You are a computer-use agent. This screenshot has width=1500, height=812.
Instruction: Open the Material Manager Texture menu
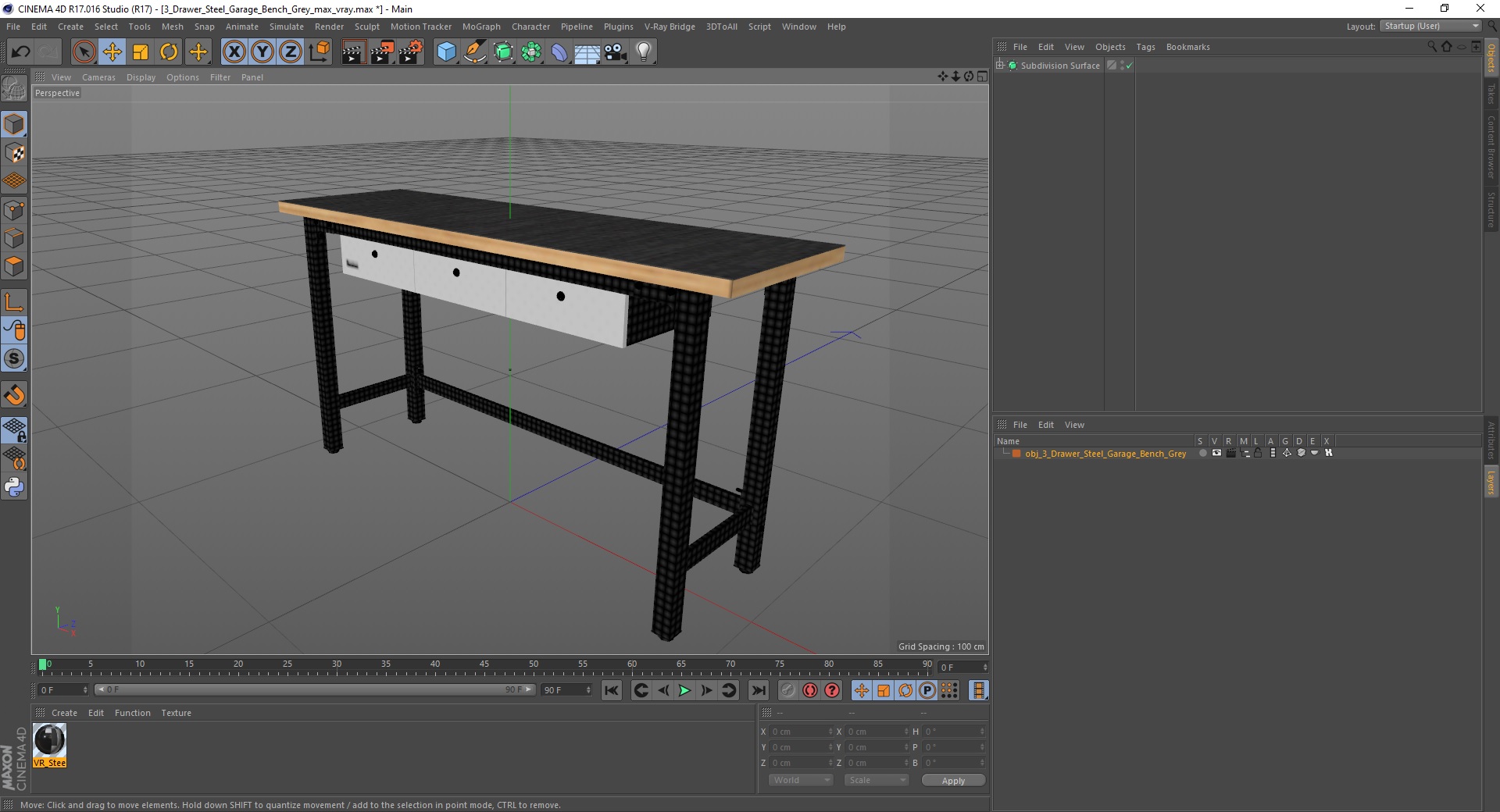176,713
